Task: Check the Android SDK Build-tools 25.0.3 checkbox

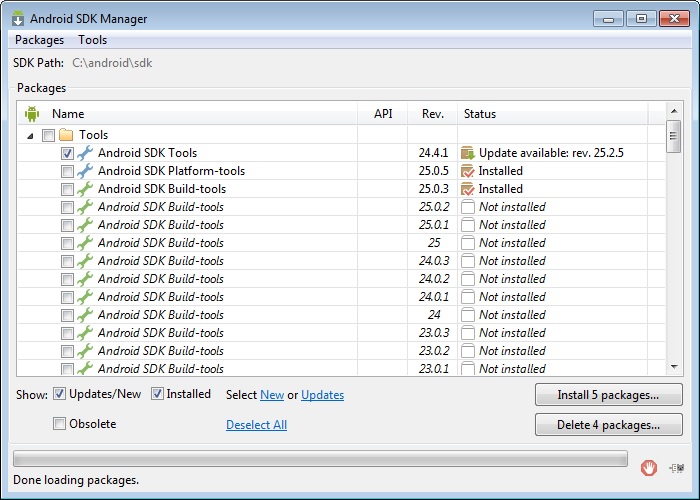Action: pyautogui.click(x=67, y=189)
